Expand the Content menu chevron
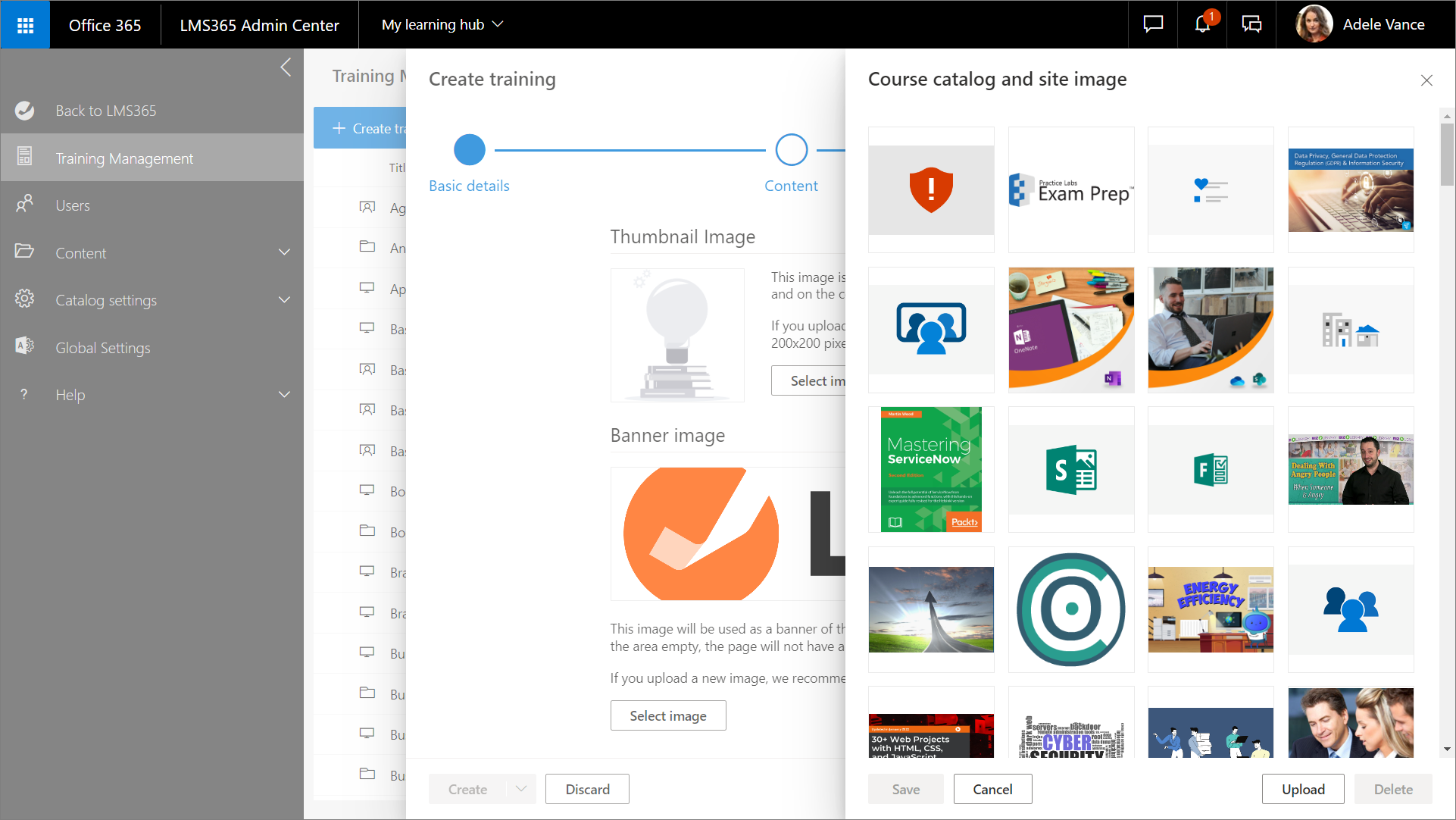The width and height of the screenshot is (1456, 820). tap(284, 252)
